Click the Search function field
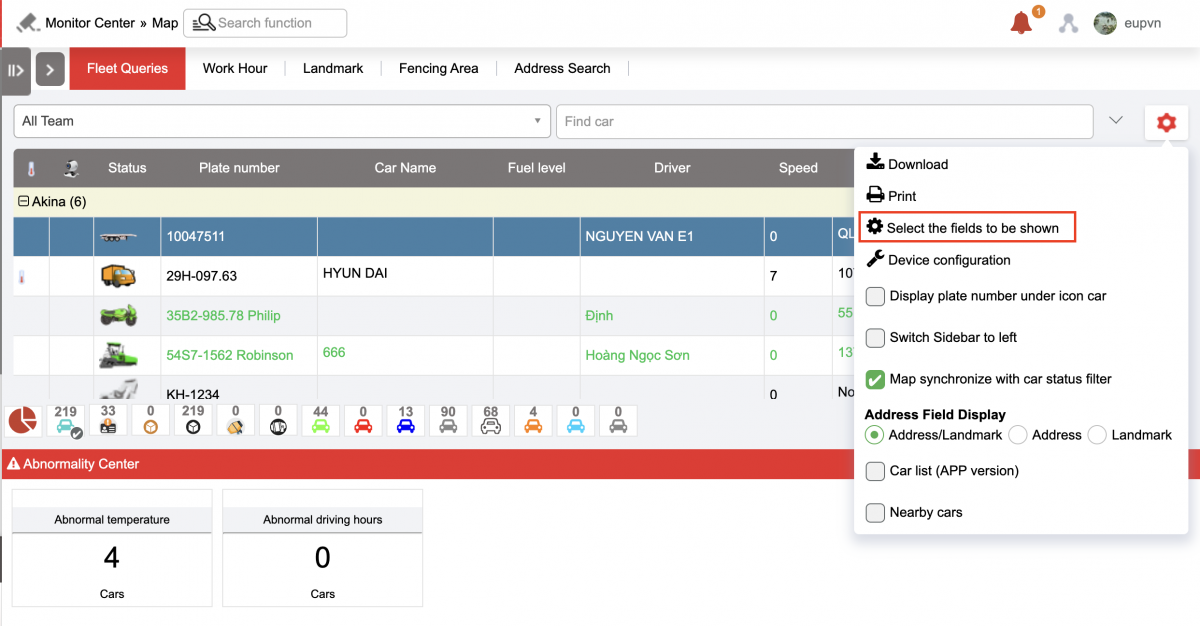1200x626 pixels. click(x=267, y=23)
